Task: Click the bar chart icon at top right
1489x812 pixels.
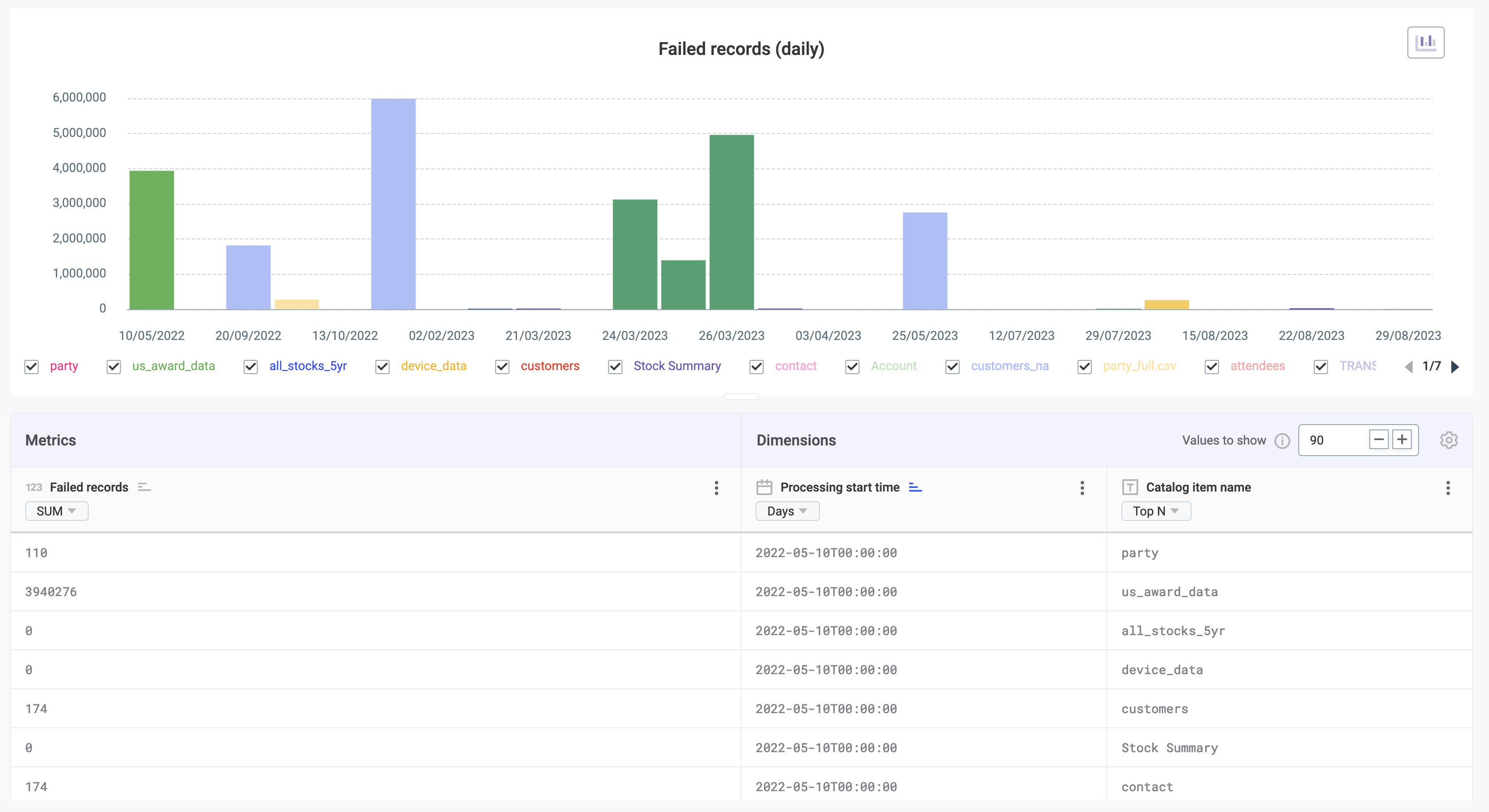Action: point(1426,42)
